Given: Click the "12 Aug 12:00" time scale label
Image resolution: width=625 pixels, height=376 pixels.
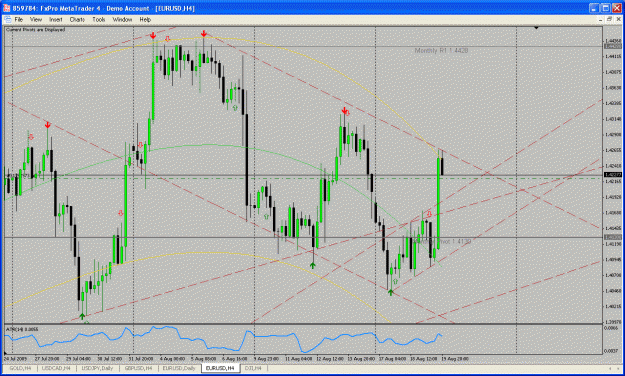Looking at the screenshot, I should 330,358.
